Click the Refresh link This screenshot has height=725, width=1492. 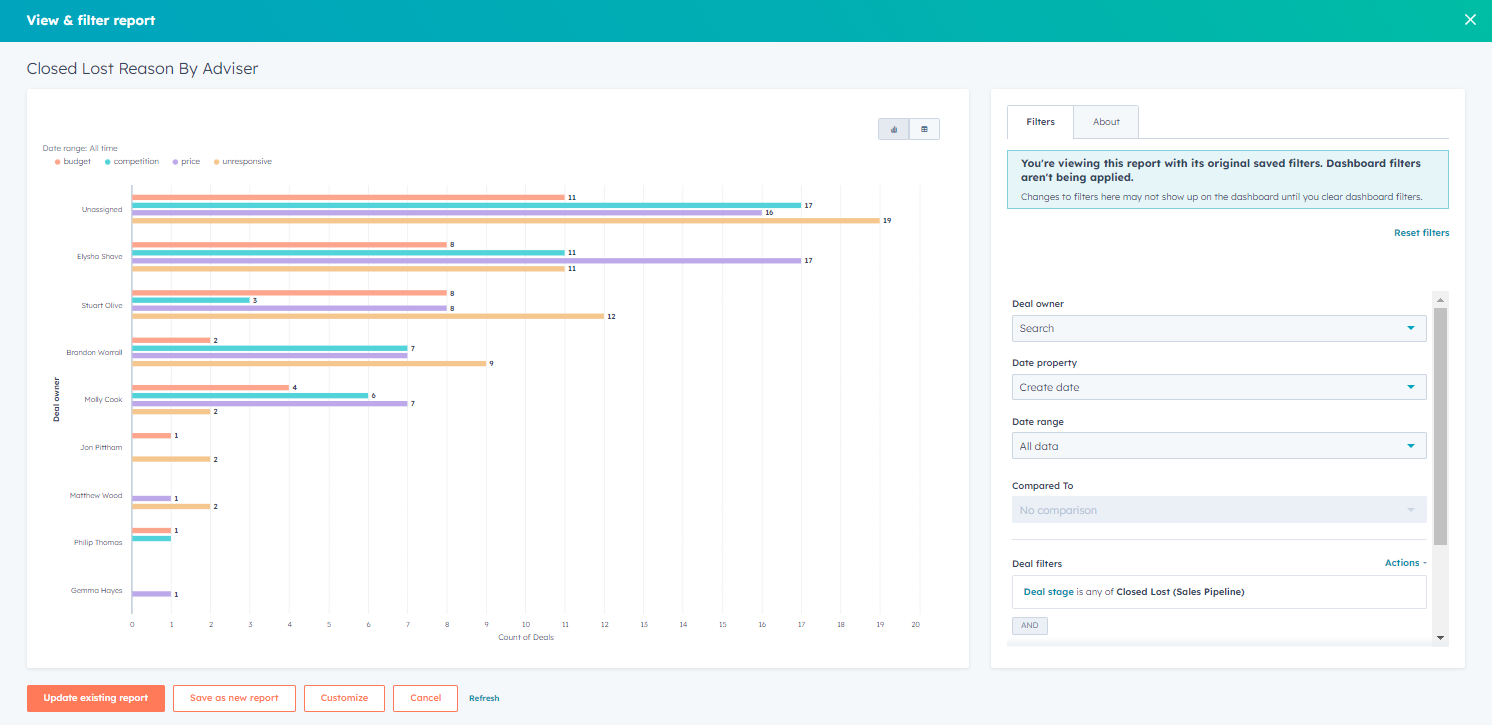click(x=484, y=698)
